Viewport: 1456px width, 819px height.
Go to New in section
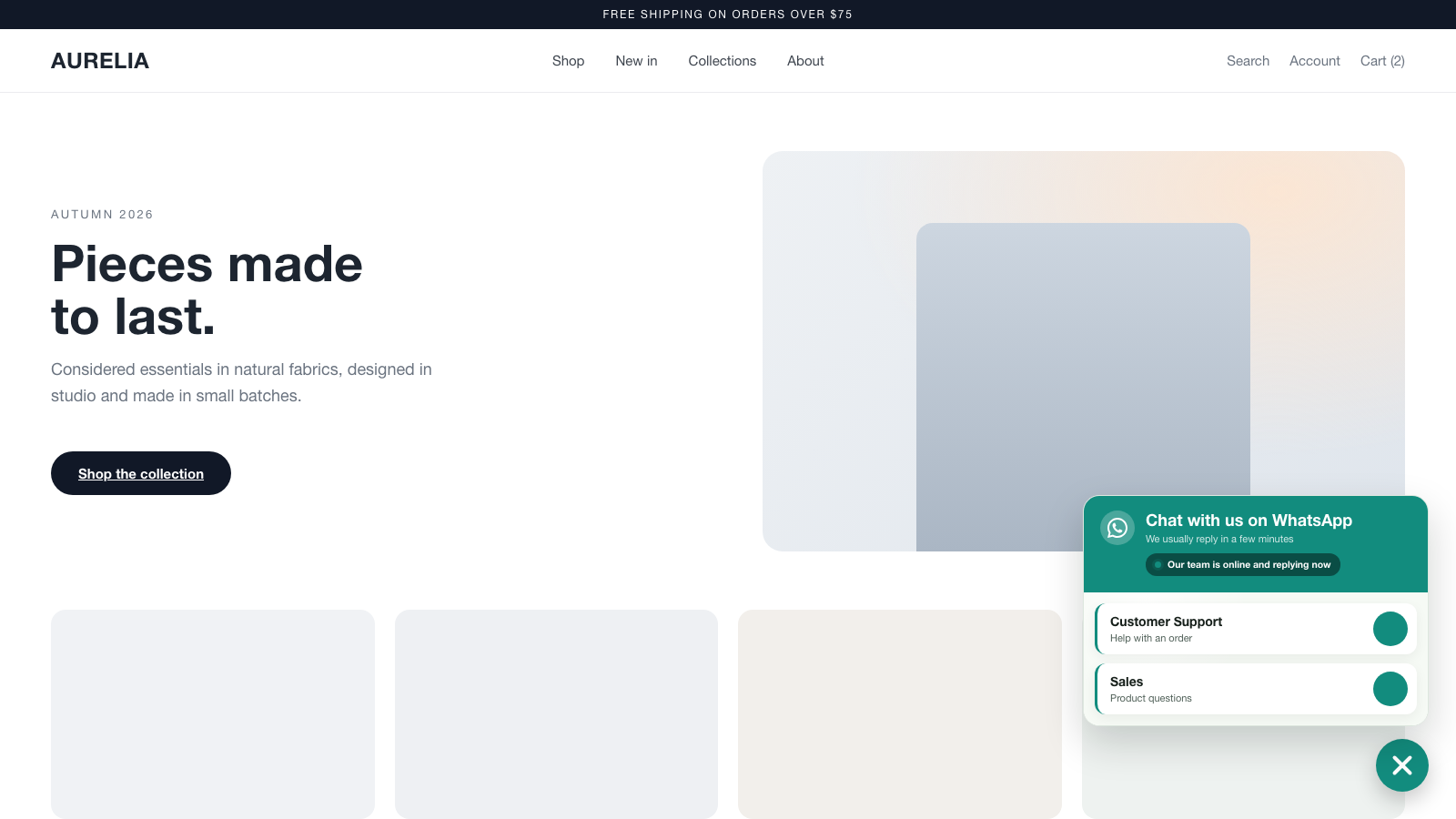point(636,61)
